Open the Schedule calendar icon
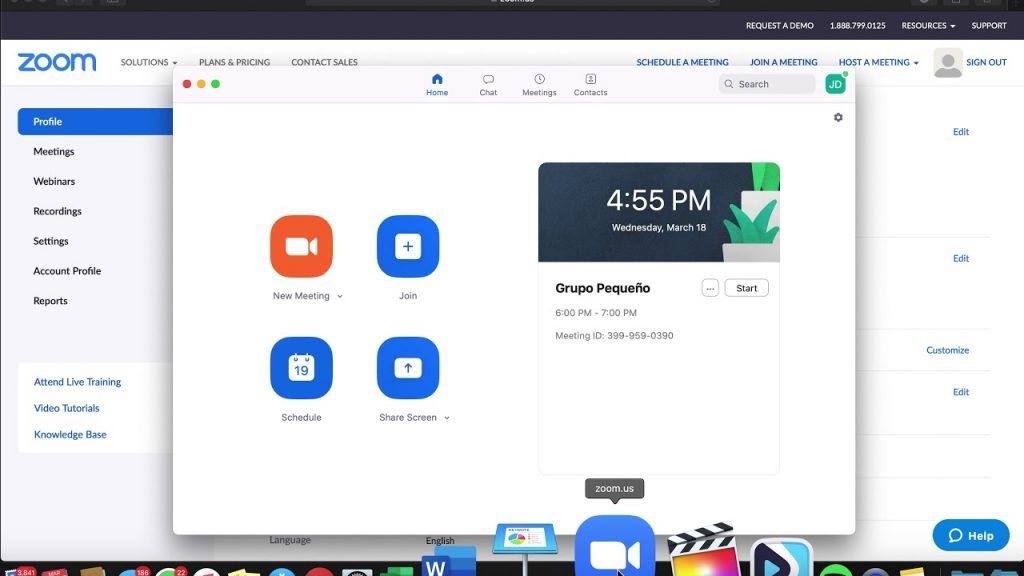 301,368
